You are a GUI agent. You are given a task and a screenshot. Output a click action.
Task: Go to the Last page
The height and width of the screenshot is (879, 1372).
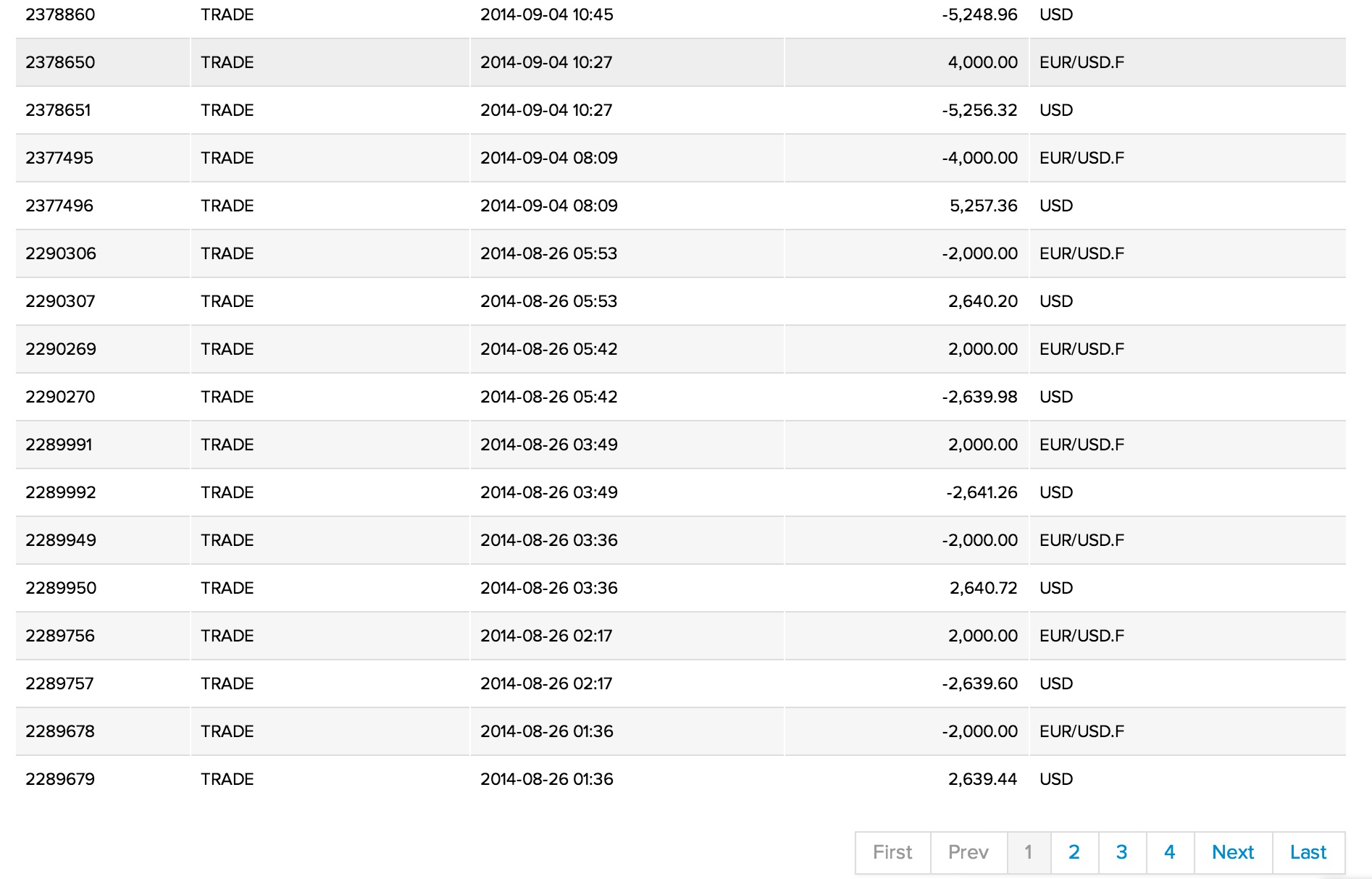click(1308, 852)
